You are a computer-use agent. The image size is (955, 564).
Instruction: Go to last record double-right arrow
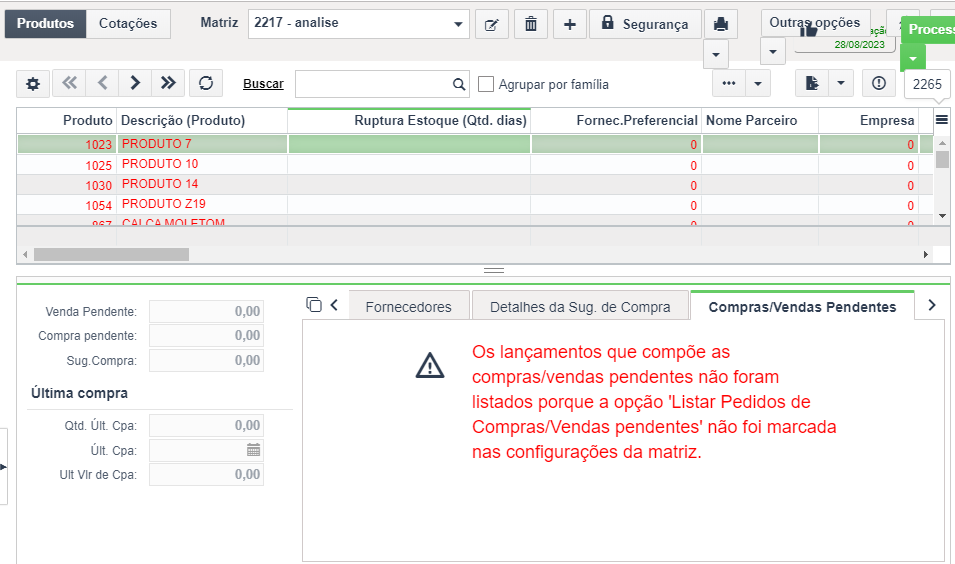(168, 83)
